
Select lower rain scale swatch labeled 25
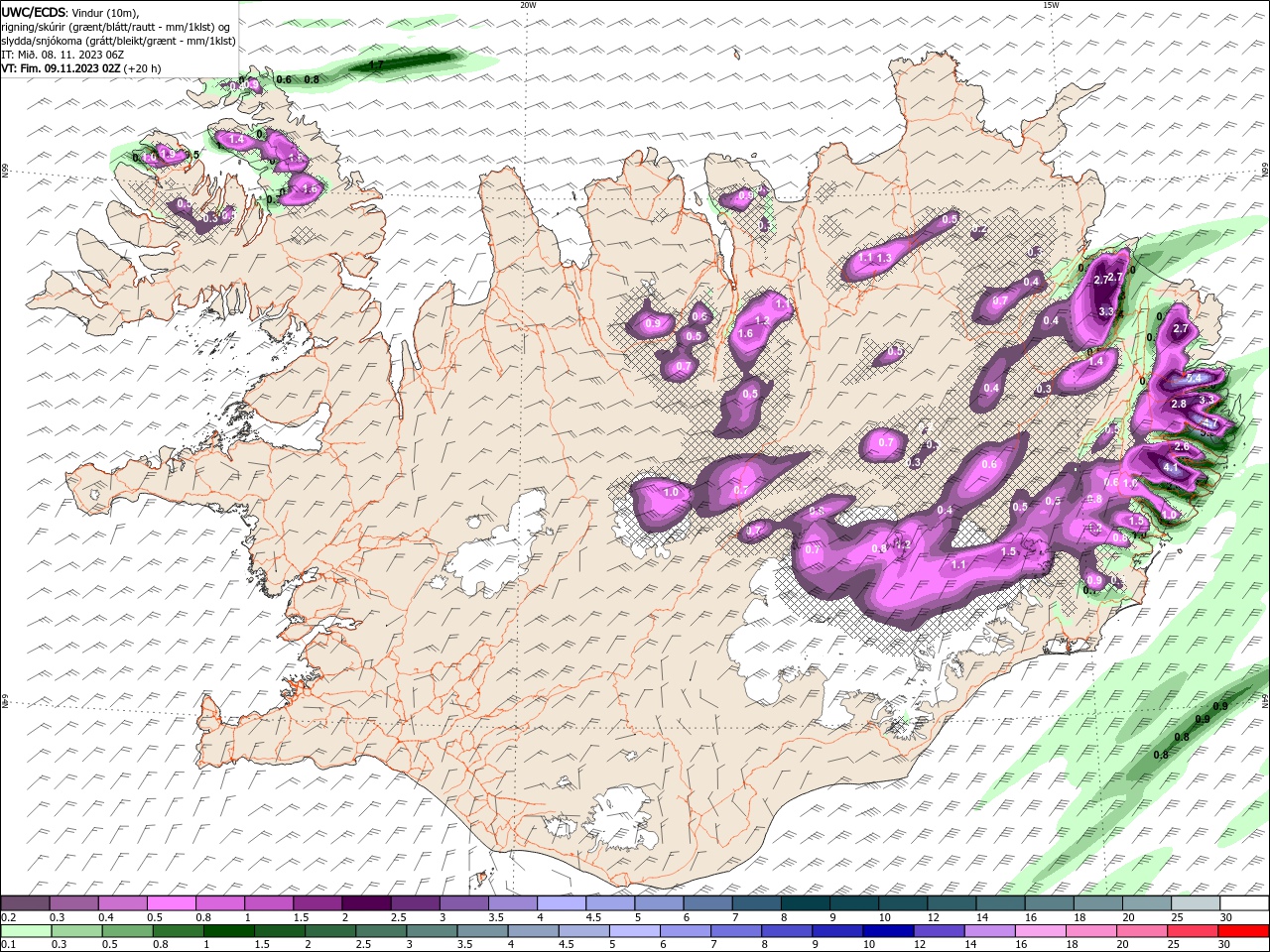point(1194,931)
